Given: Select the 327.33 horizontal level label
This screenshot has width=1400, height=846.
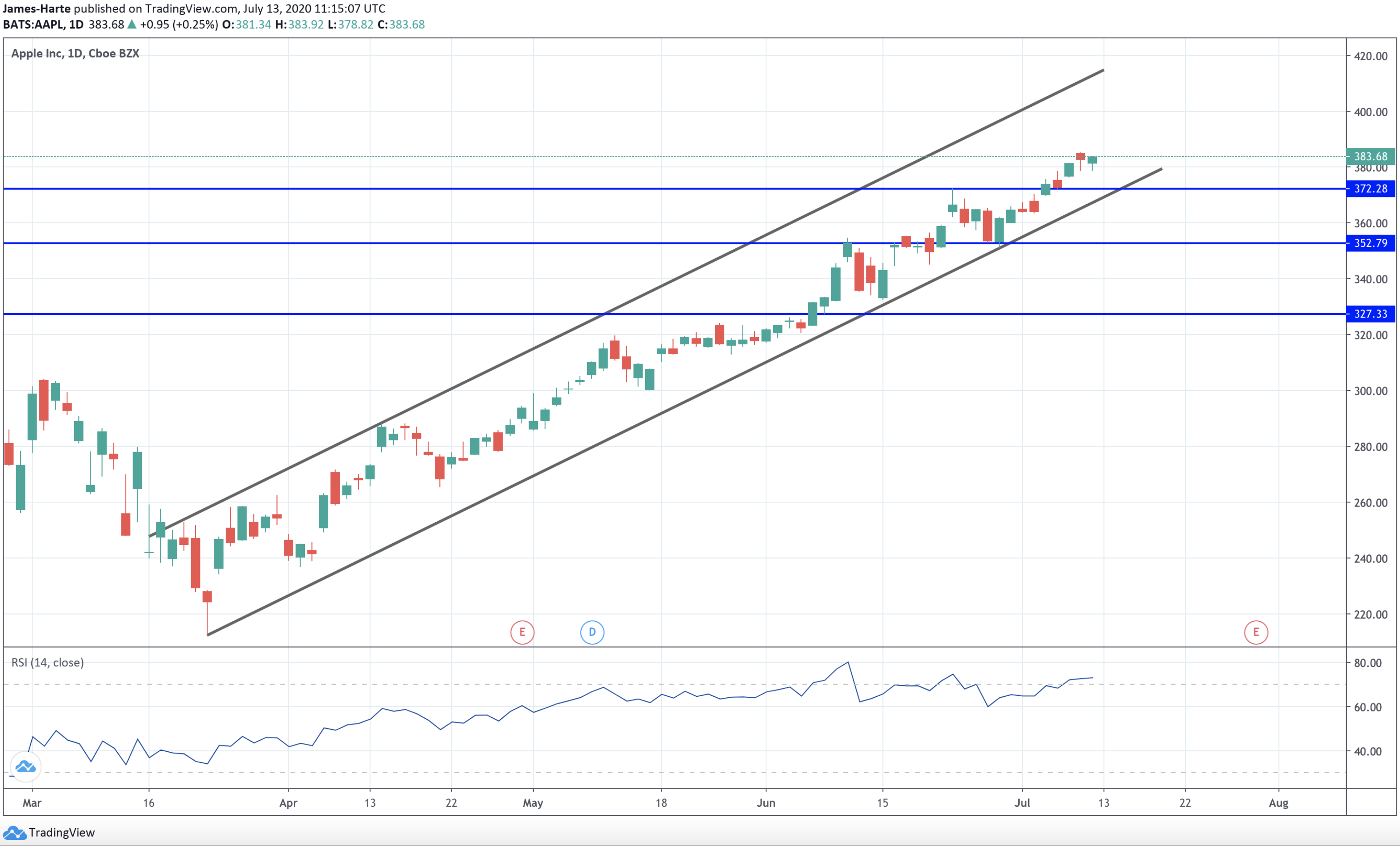Looking at the screenshot, I should (x=1370, y=314).
